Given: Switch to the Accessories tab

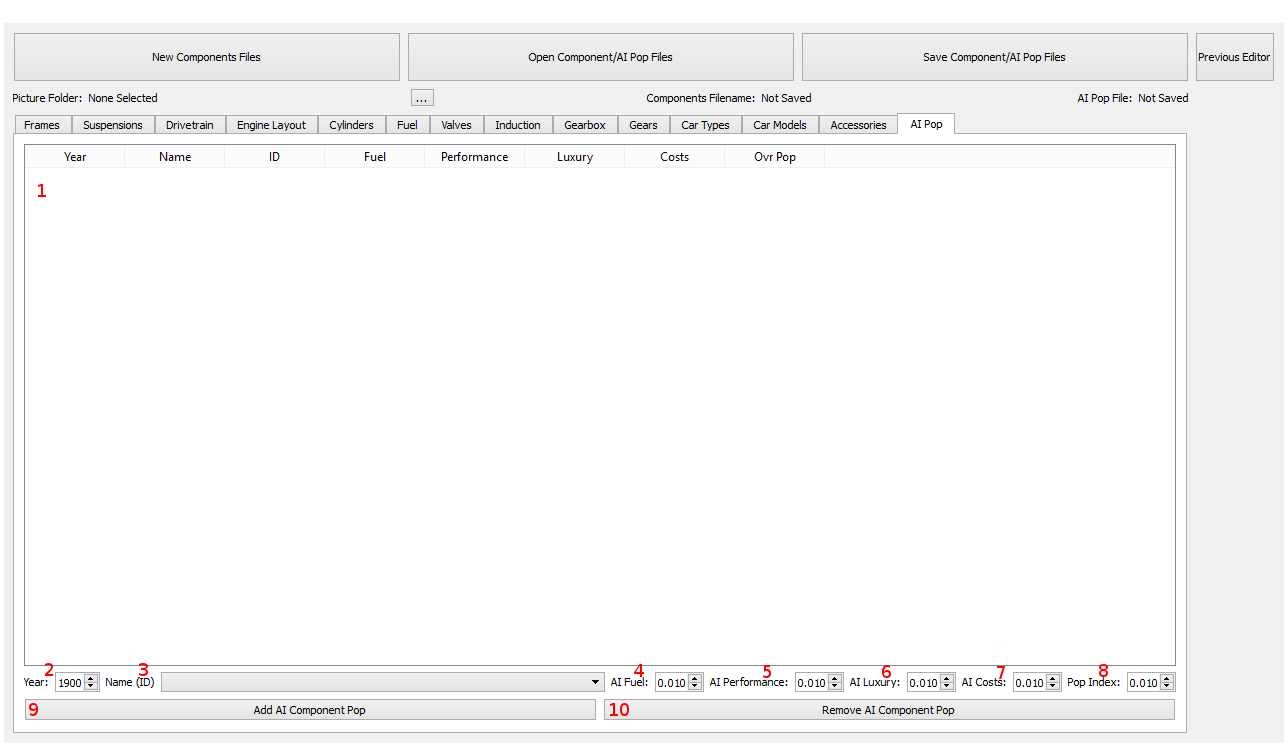Looking at the screenshot, I should pyautogui.click(x=858, y=125).
